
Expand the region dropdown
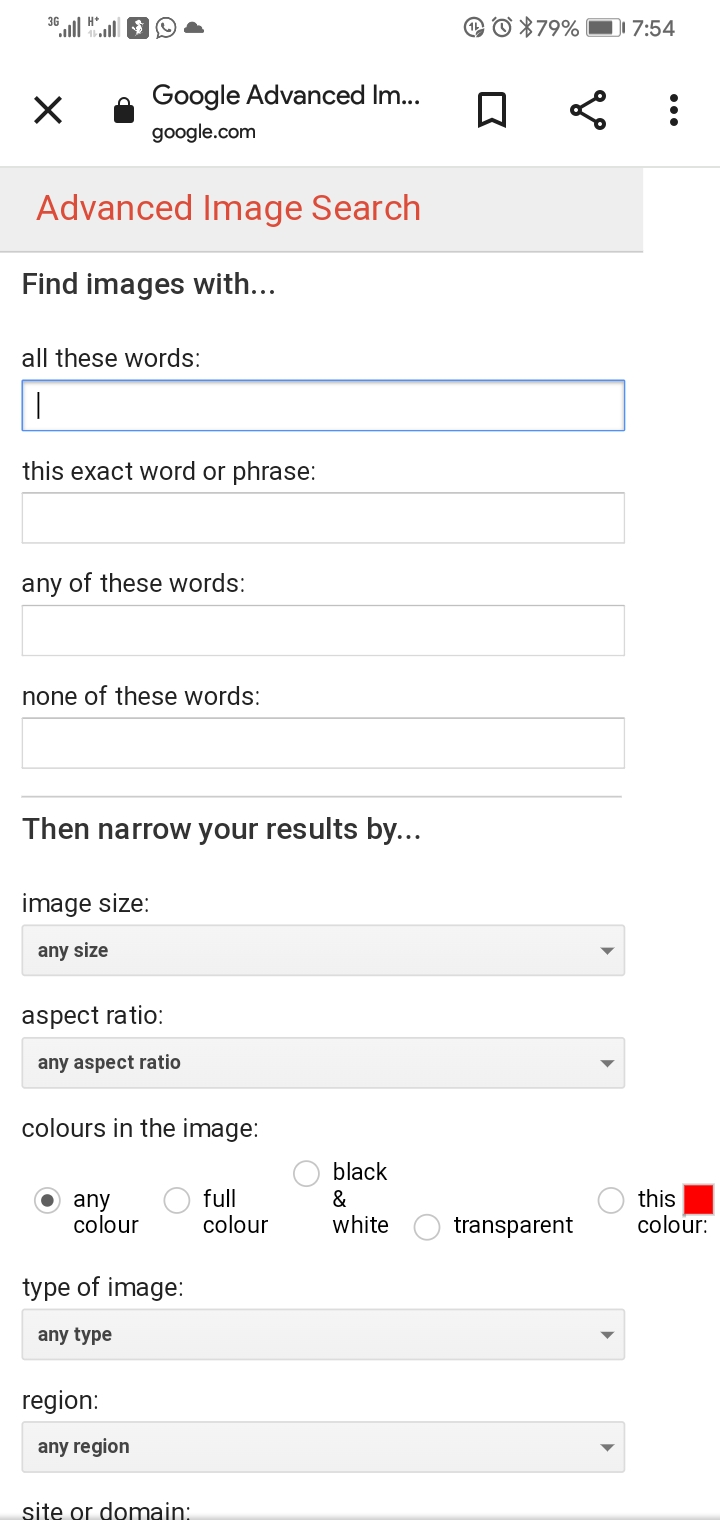[323, 1446]
